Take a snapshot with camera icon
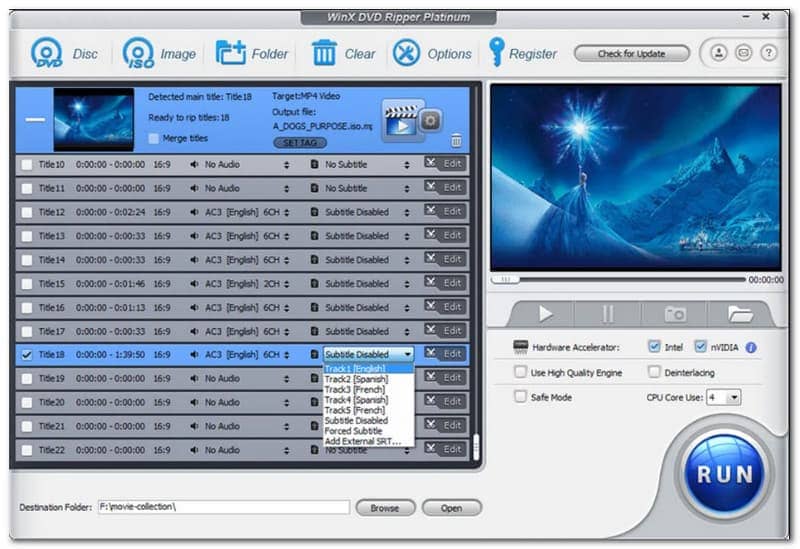The height and width of the screenshot is (549, 800). pyautogui.click(x=674, y=314)
